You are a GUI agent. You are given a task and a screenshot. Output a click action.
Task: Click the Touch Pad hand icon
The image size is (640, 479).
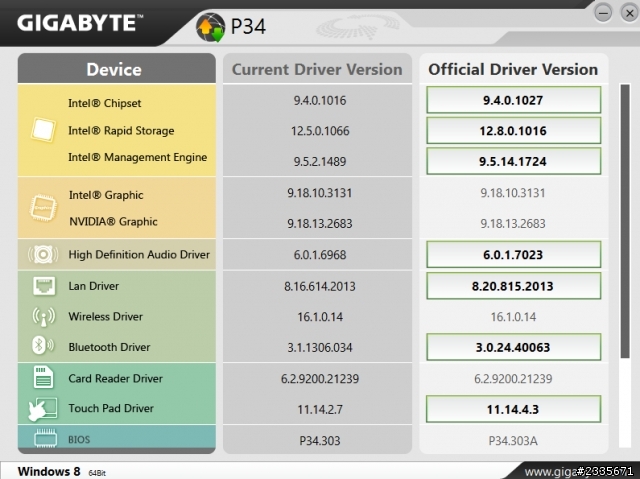coord(42,409)
